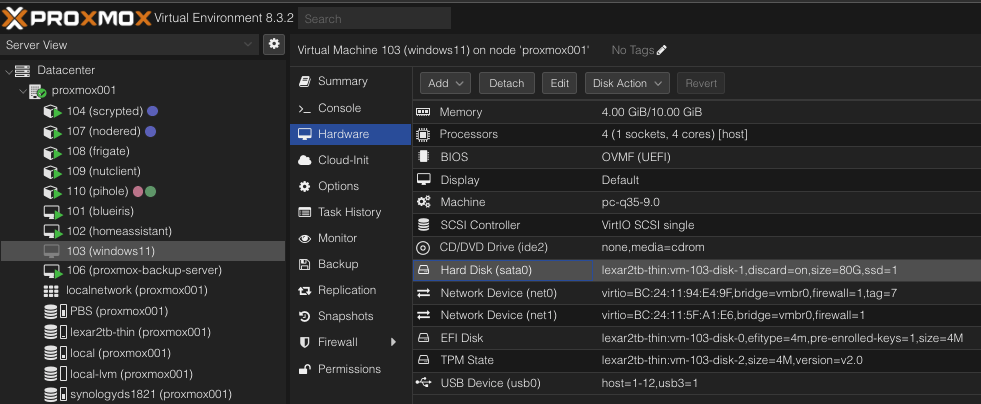
Task: Click the Detach button
Action: click(x=507, y=83)
